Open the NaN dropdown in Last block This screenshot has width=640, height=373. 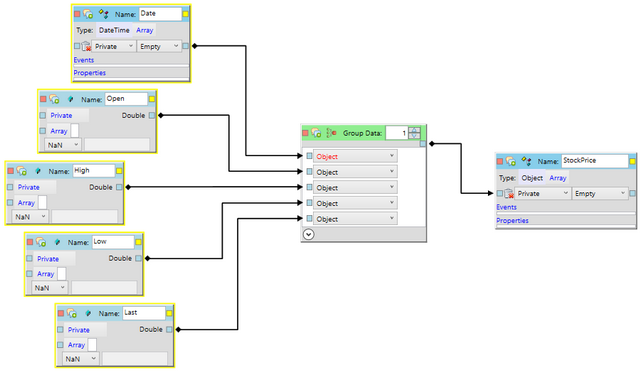pyautogui.click(x=81, y=359)
